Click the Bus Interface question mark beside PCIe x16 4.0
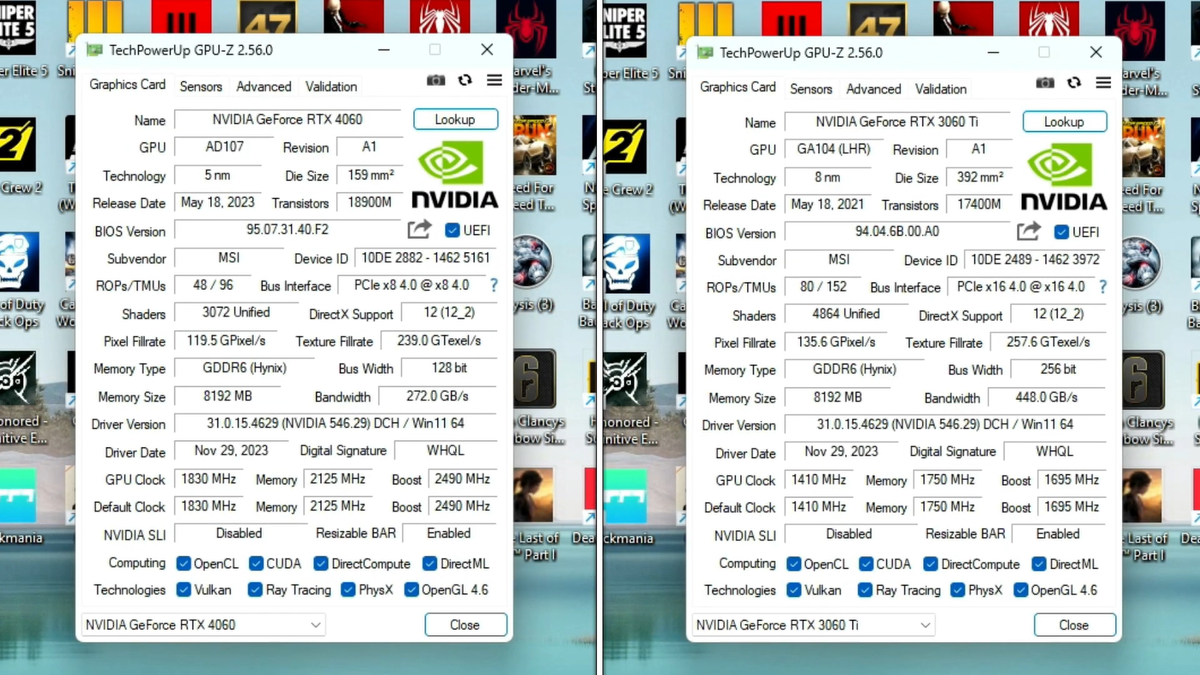The height and width of the screenshot is (675, 1200). coord(1103,287)
